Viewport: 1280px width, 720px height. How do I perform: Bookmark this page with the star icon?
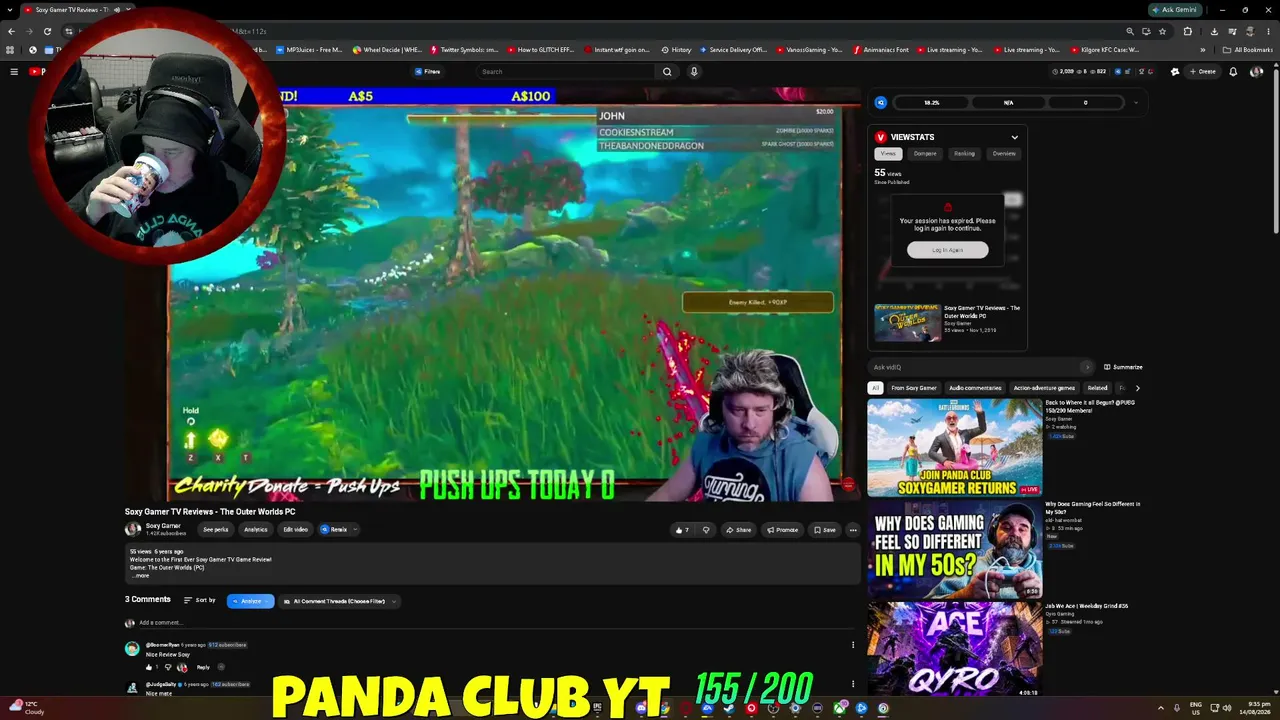[x=1162, y=31]
